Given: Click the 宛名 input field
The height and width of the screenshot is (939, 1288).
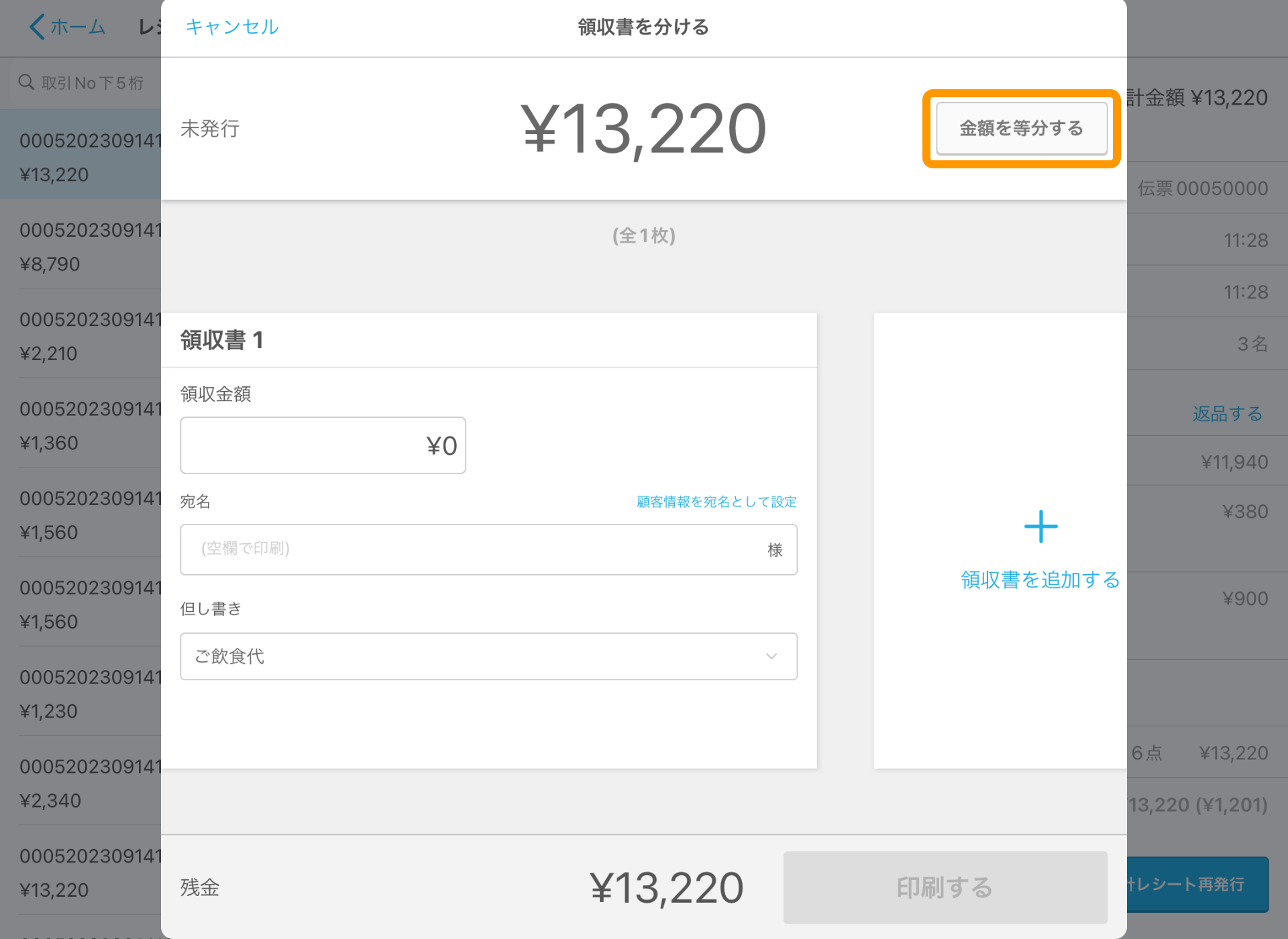Looking at the screenshot, I should point(489,547).
